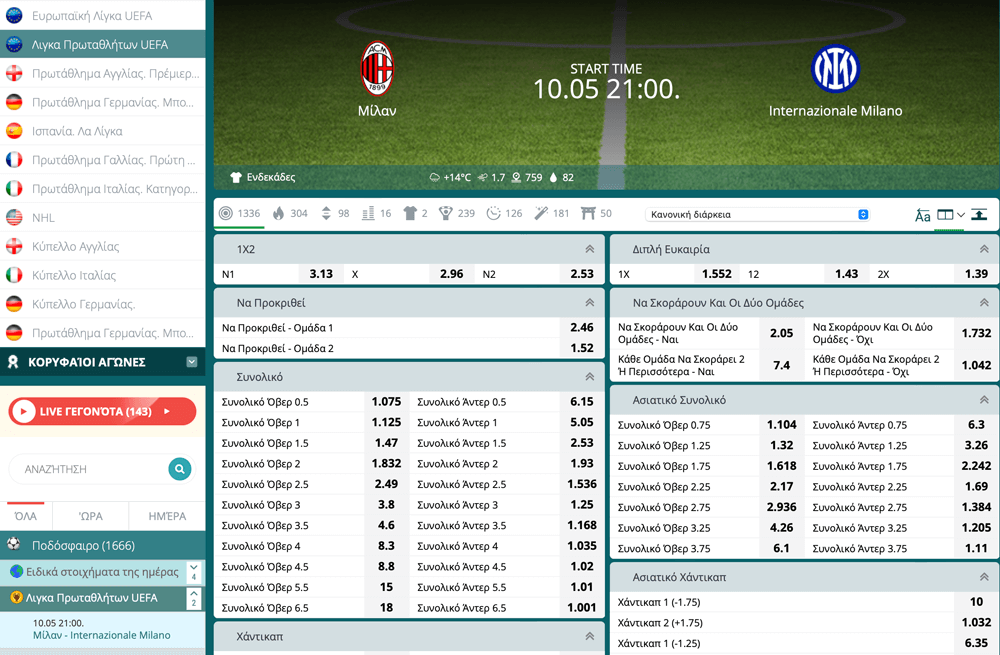1000x655 pixels.
Task: Collapse the Ασιατικό Συνολικό section
Action: (x=984, y=400)
